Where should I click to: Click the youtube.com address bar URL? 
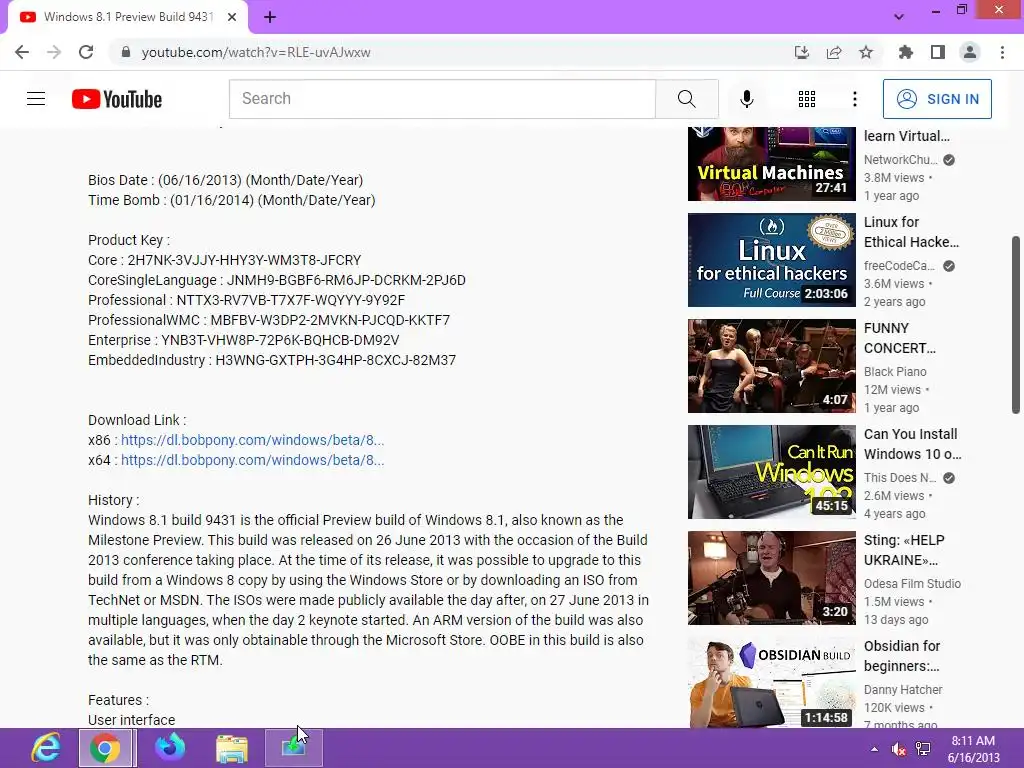(256, 52)
